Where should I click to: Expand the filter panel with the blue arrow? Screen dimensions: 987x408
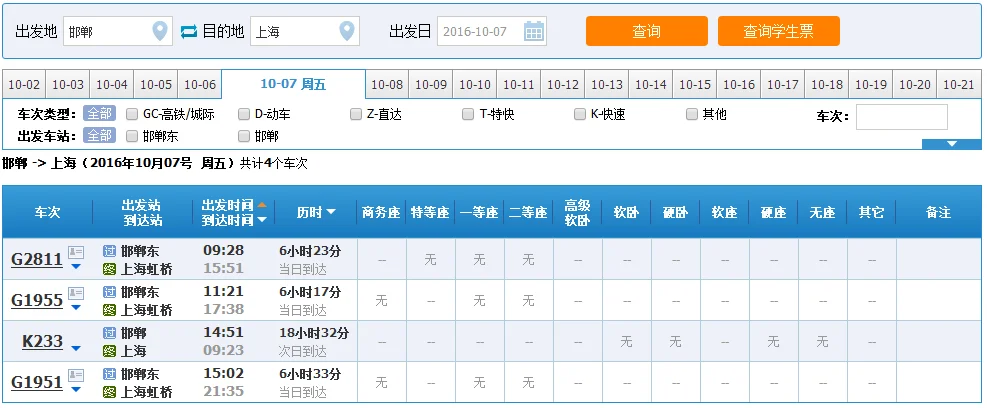point(951,144)
